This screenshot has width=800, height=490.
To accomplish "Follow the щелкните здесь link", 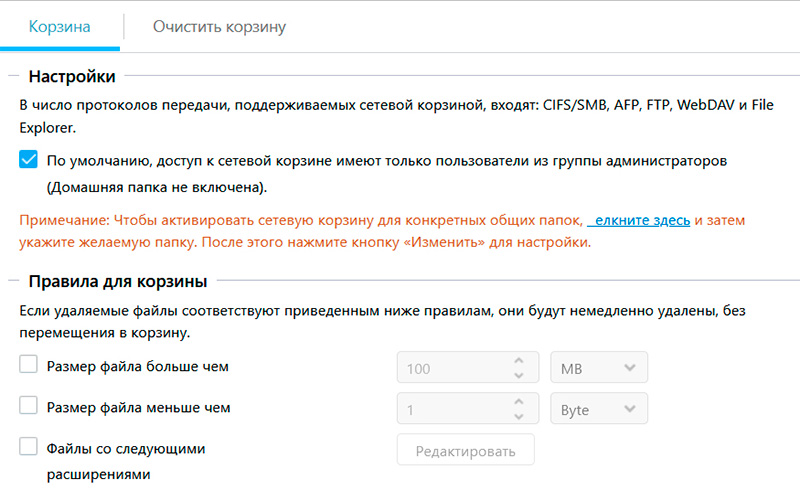I will pos(639,219).
